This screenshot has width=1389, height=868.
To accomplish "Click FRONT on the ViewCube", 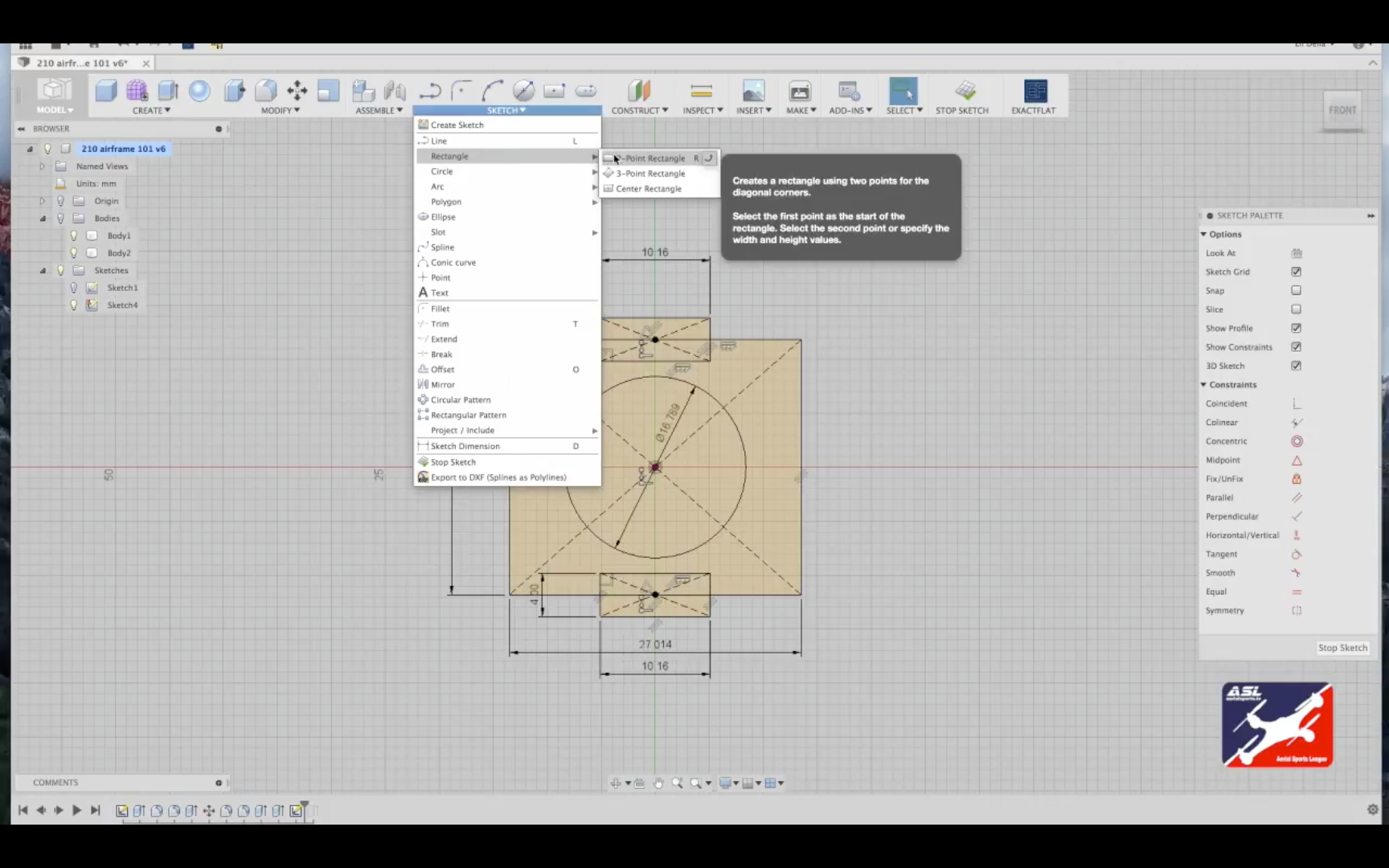I will point(1342,110).
